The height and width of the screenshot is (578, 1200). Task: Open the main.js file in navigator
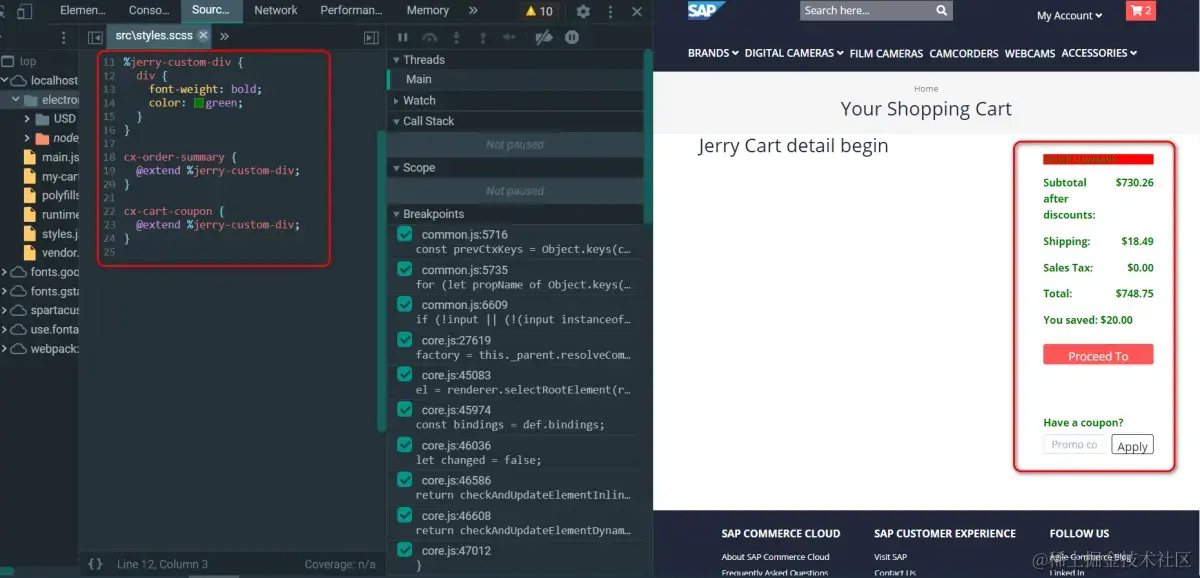tap(52, 157)
